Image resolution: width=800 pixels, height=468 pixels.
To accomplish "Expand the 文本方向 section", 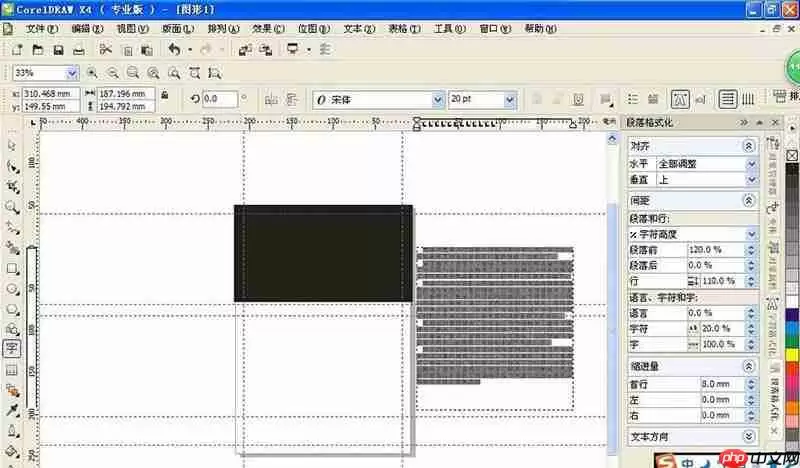I will [x=748, y=436].
